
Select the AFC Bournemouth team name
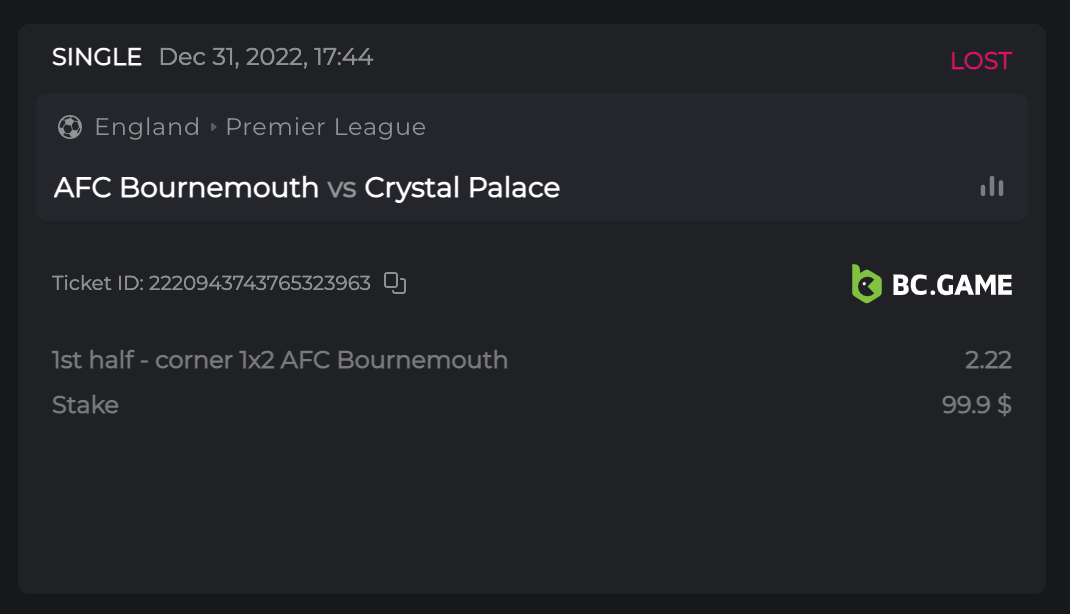(x=186, y=188)
